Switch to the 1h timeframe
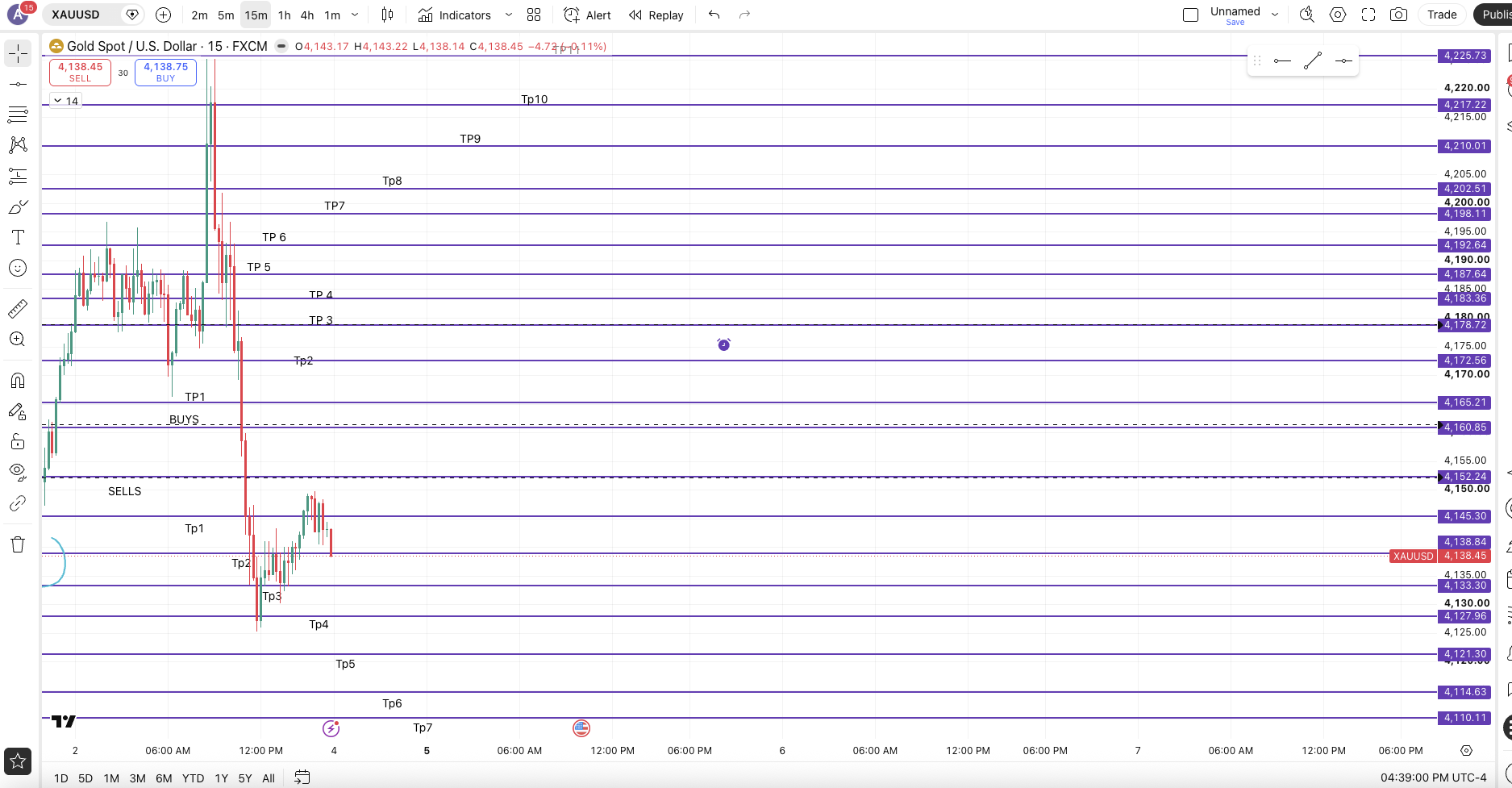1512x788 pixels. [284, 15]
